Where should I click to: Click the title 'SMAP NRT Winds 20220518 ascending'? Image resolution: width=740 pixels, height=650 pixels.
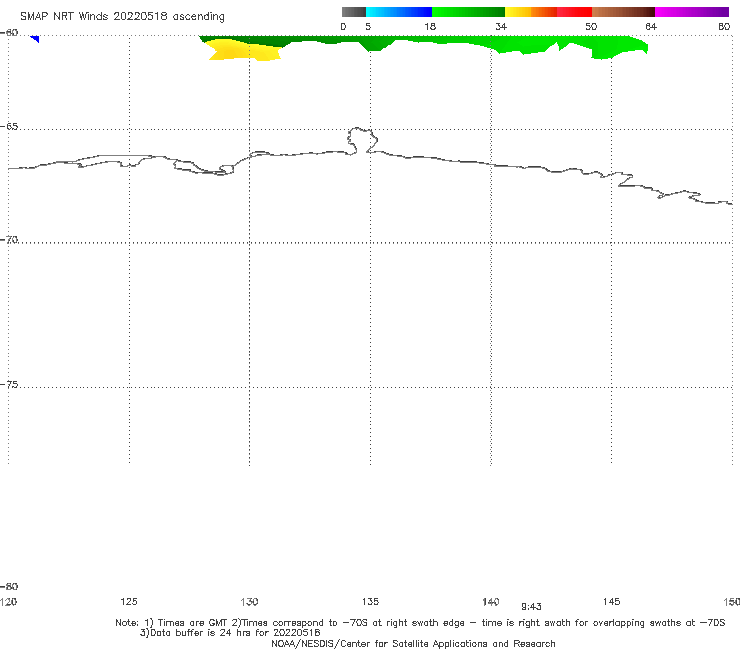122,16
